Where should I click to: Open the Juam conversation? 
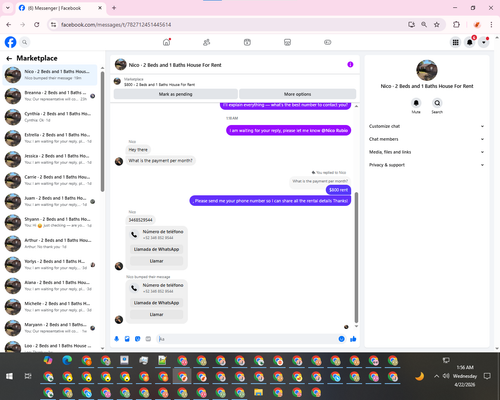(x=50, y=201)
